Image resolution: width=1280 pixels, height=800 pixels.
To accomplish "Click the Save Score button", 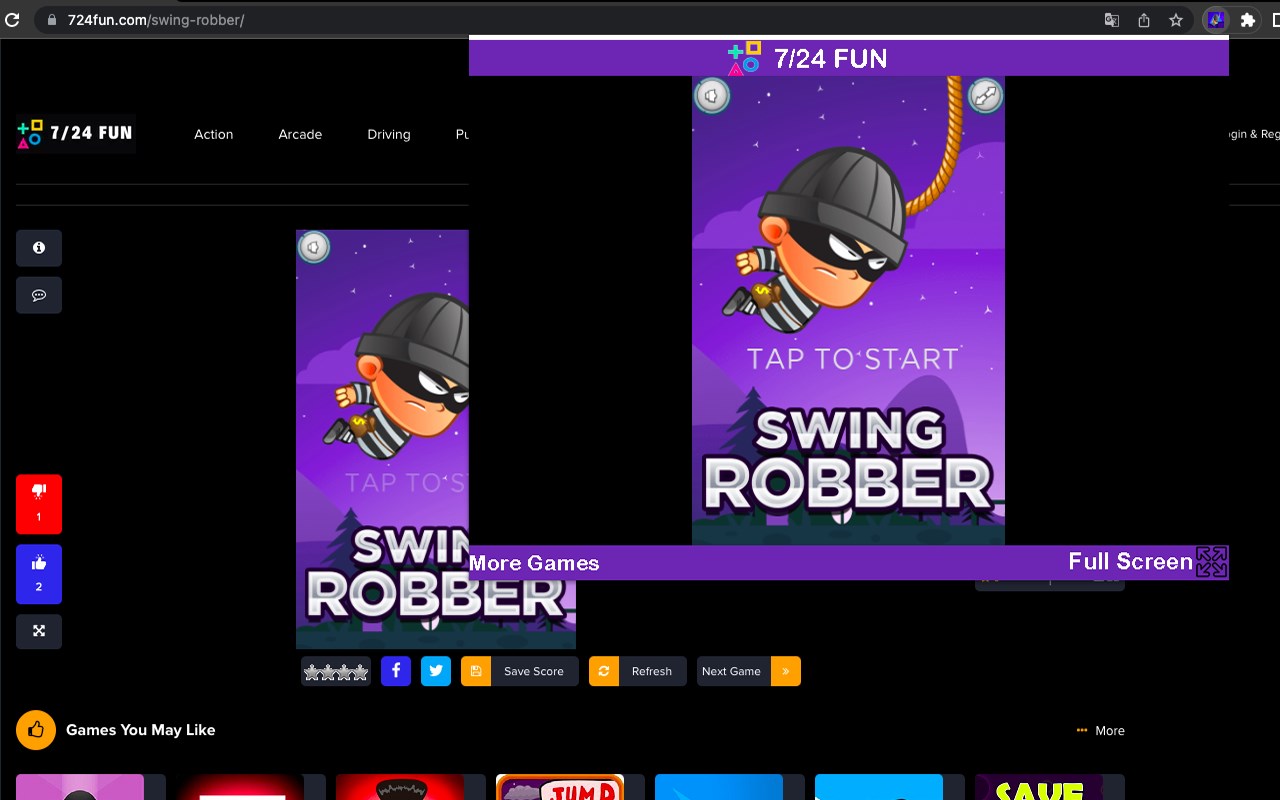I will [520, 671].
